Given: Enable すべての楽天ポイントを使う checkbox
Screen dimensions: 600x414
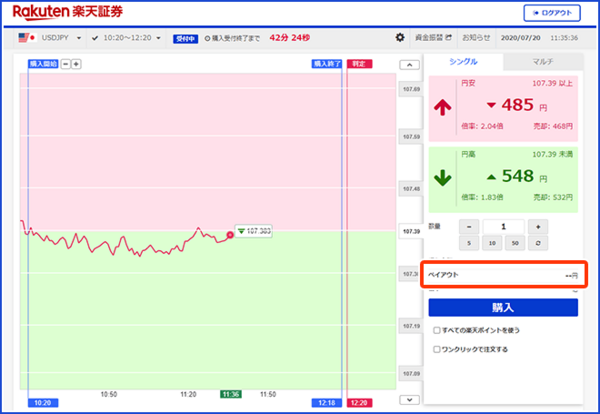Looking at the screenshot, I should pyautogui.click(x=437, y=330).
